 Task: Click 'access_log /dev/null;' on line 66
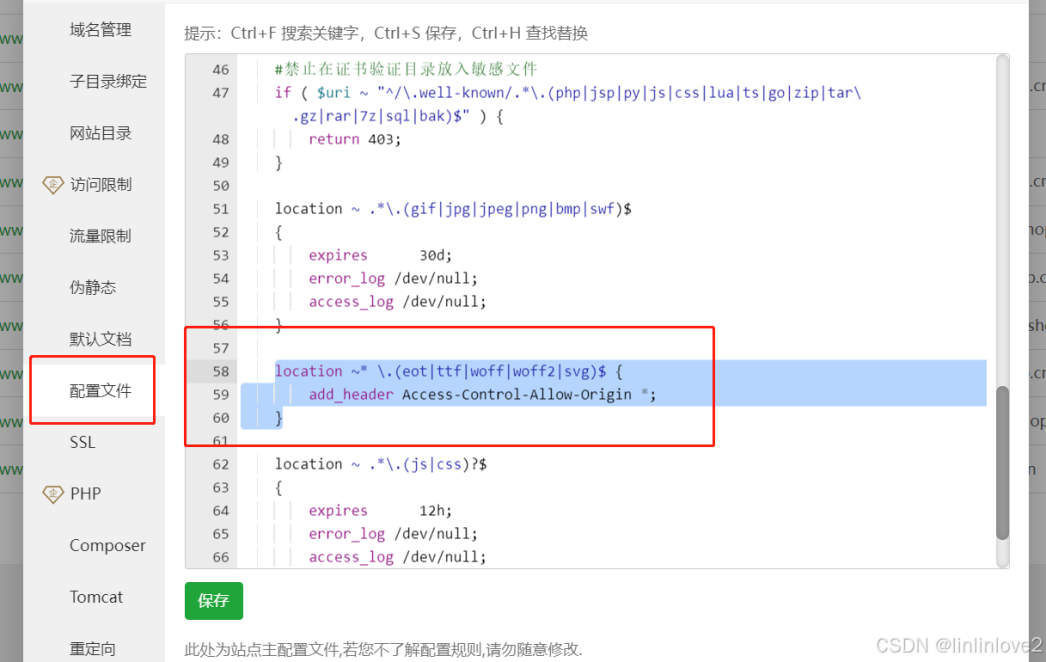397,557
